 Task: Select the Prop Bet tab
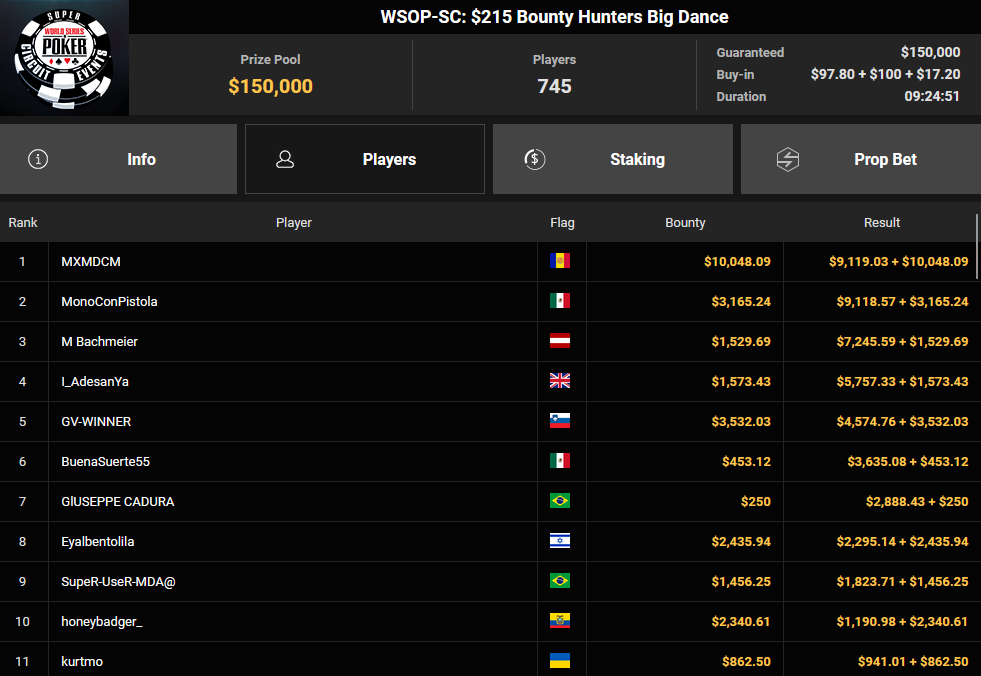pyautogui.click(x=860, y=159)
